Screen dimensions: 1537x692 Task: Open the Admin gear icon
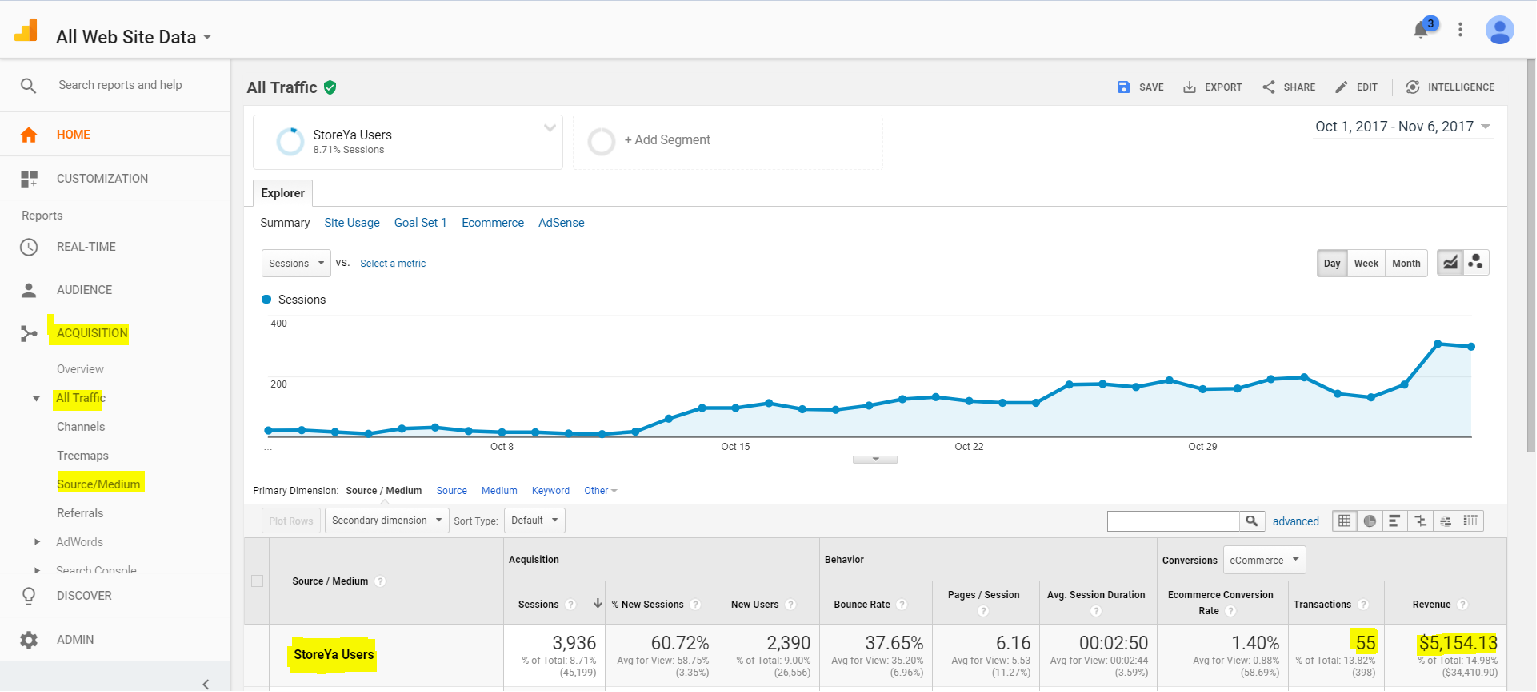tap(29, 640)
